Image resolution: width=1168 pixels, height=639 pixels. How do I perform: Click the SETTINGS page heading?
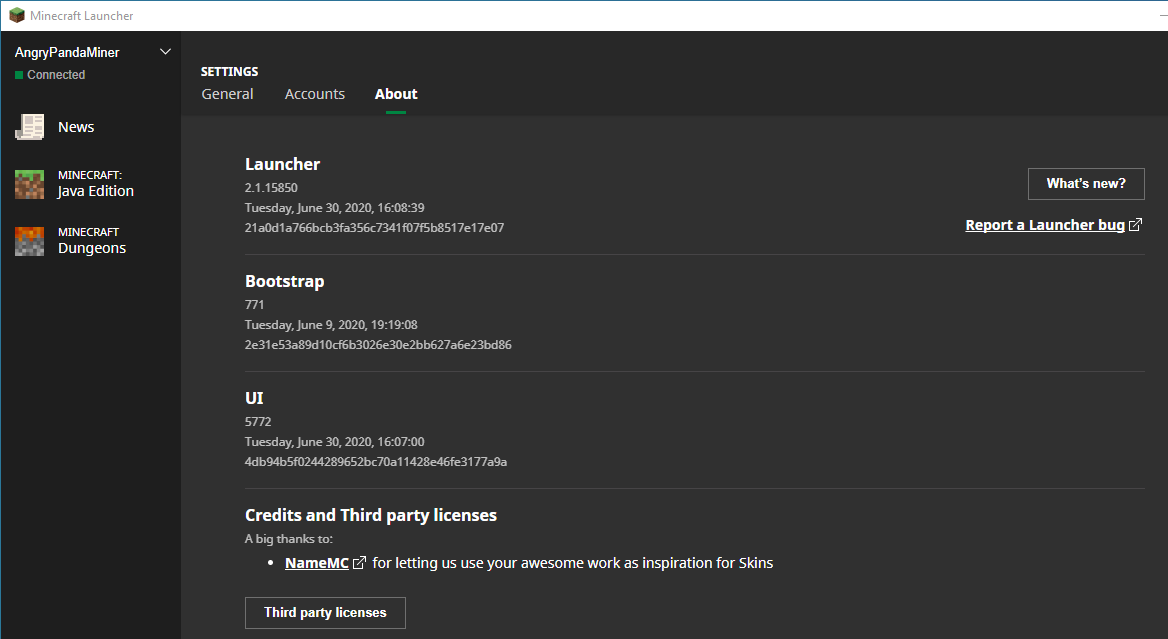229,71
